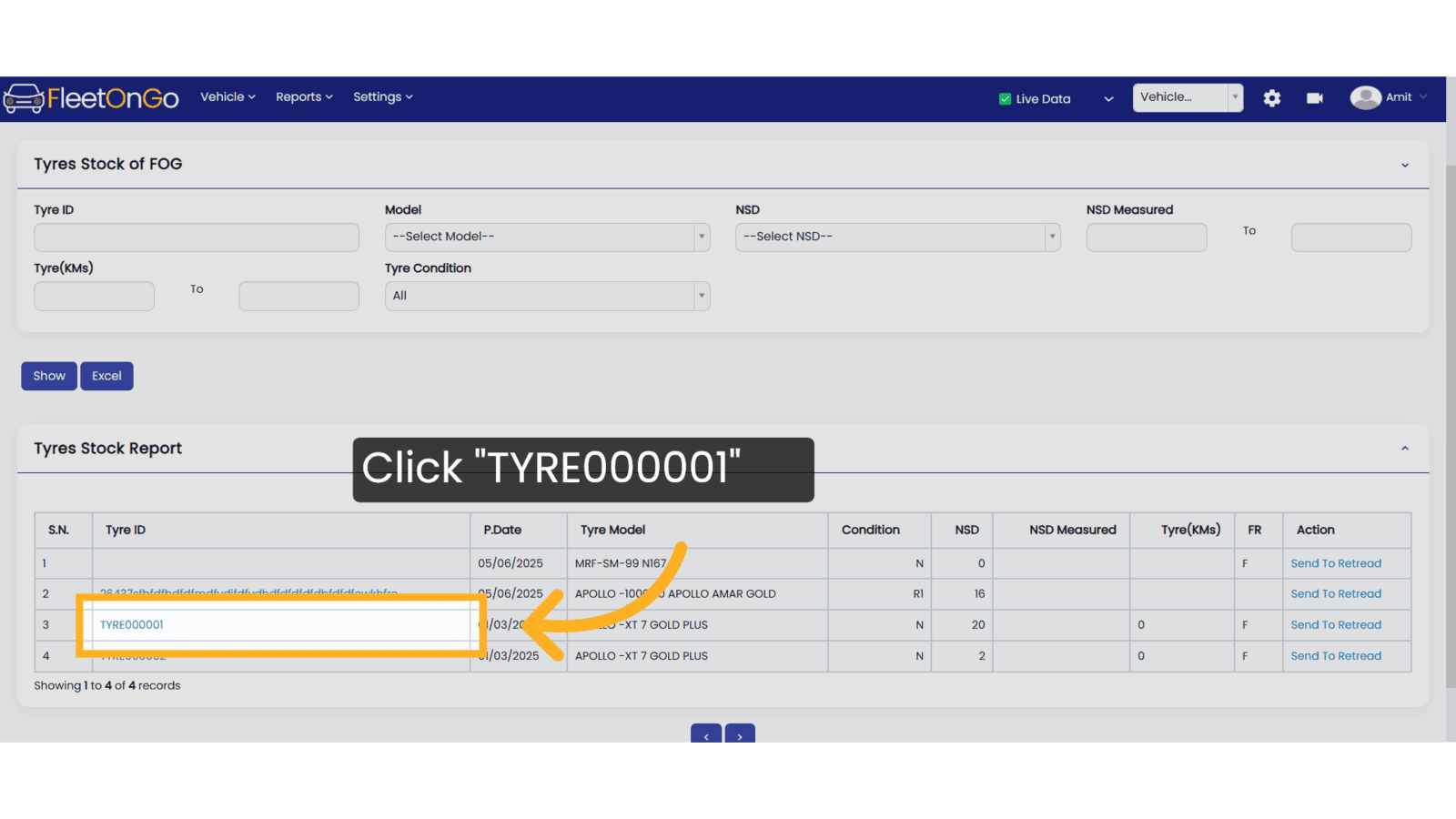Click Send To Retread for row 1
Screen dimensions: 1456x819
coord(1336,563)
